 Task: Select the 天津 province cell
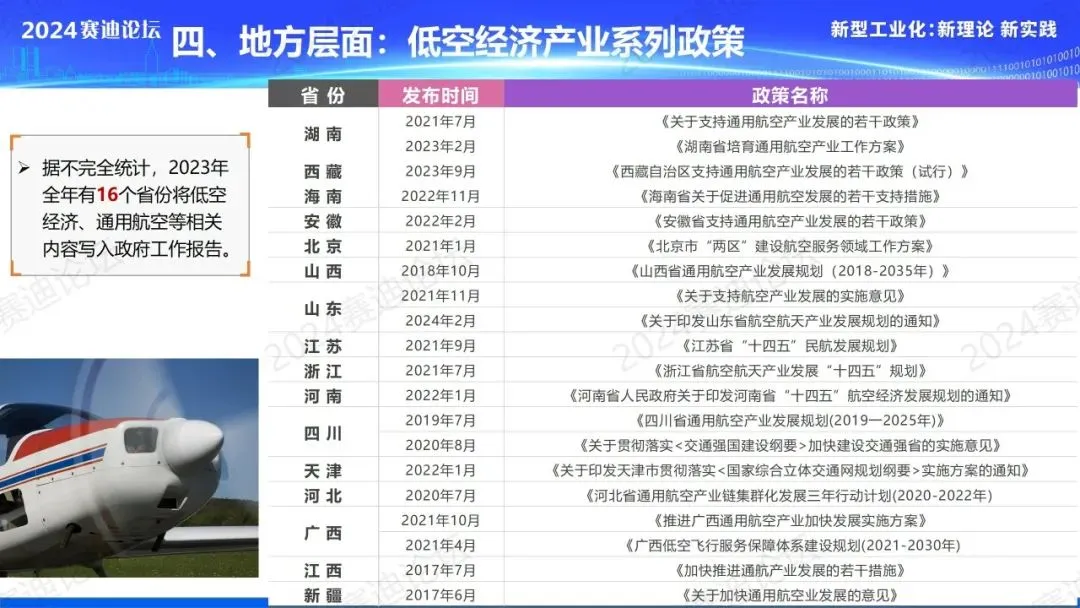(x=323, y=471)
